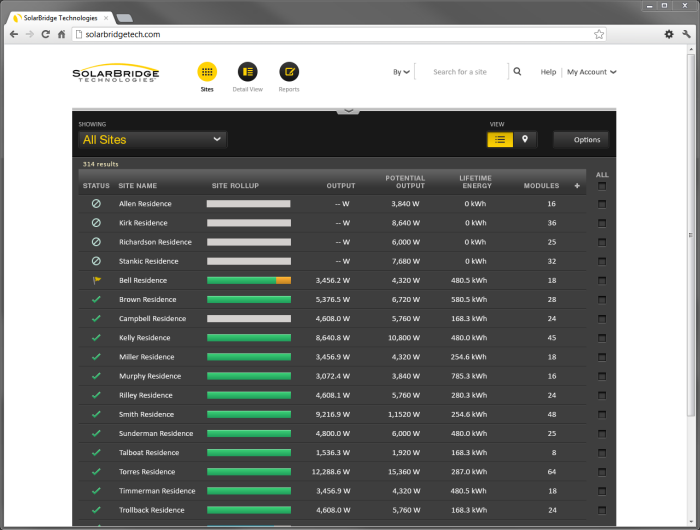This screenshot has height=530, width=700.
Task: Switch to map view pin icon
Action: pos(525,139)
